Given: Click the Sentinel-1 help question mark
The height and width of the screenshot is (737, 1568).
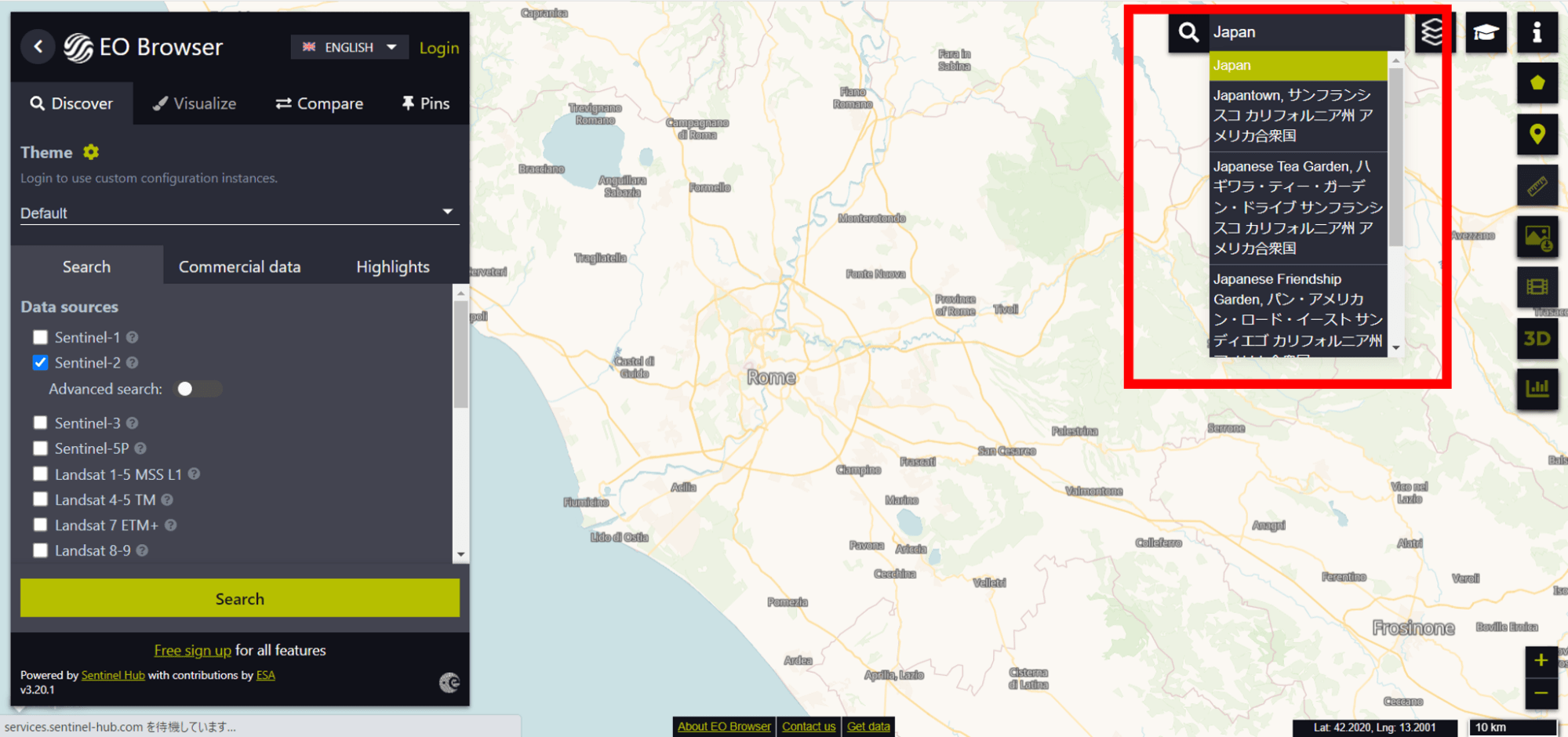Looking at the screenshot, I should (x=133, y=337).
